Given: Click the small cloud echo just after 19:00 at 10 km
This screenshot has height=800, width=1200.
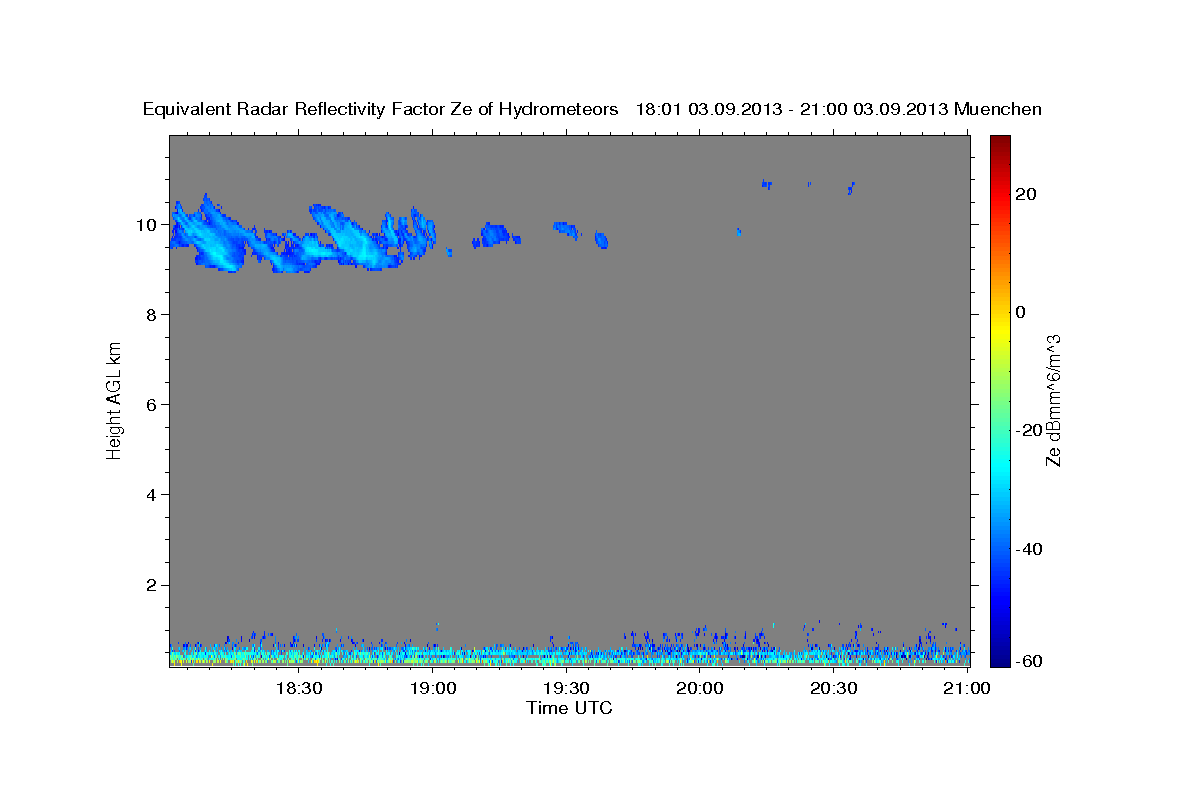Looking at the screenshot, I should (495, 236).
